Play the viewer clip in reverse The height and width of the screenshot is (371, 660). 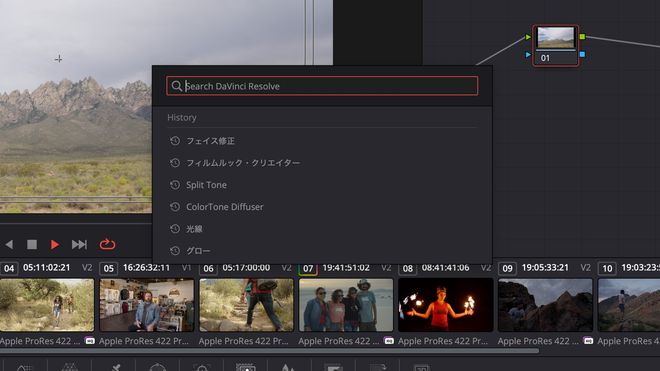[x=9, y=244]
